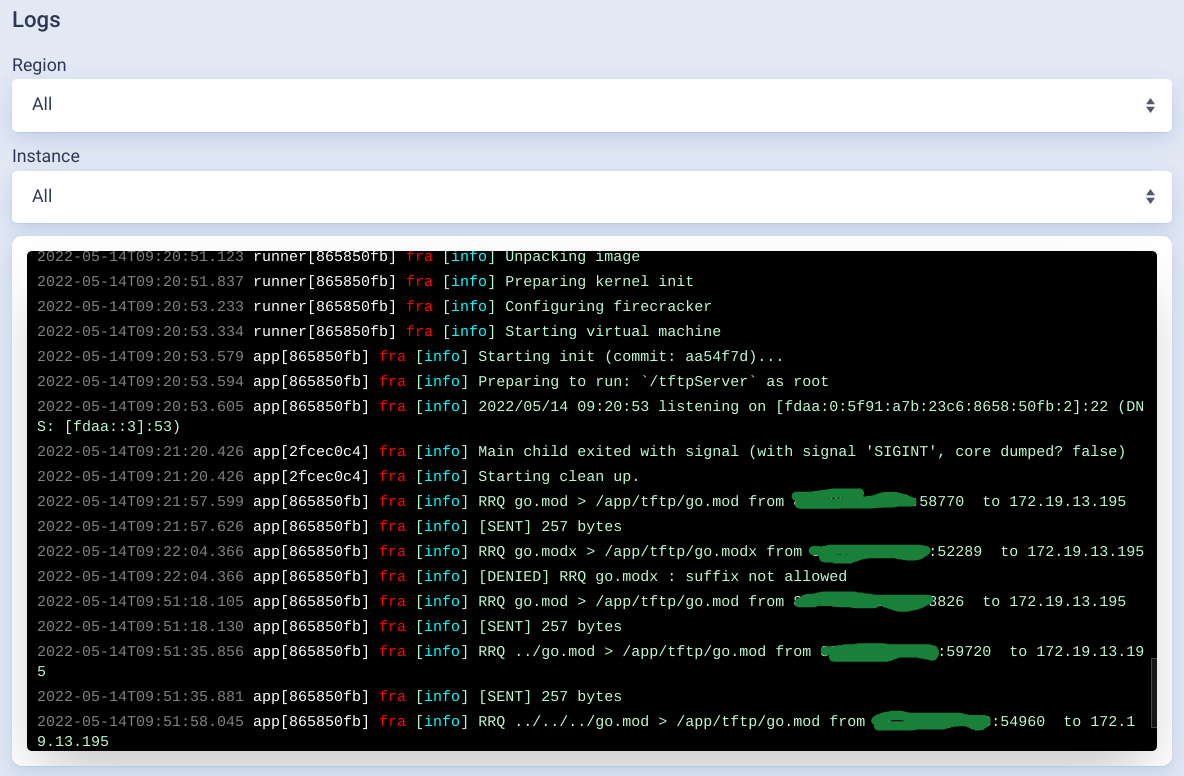Click the Region dropdown arrows icon
This screenshot has height=776, width=1184.
click(x=1150, y=106)
